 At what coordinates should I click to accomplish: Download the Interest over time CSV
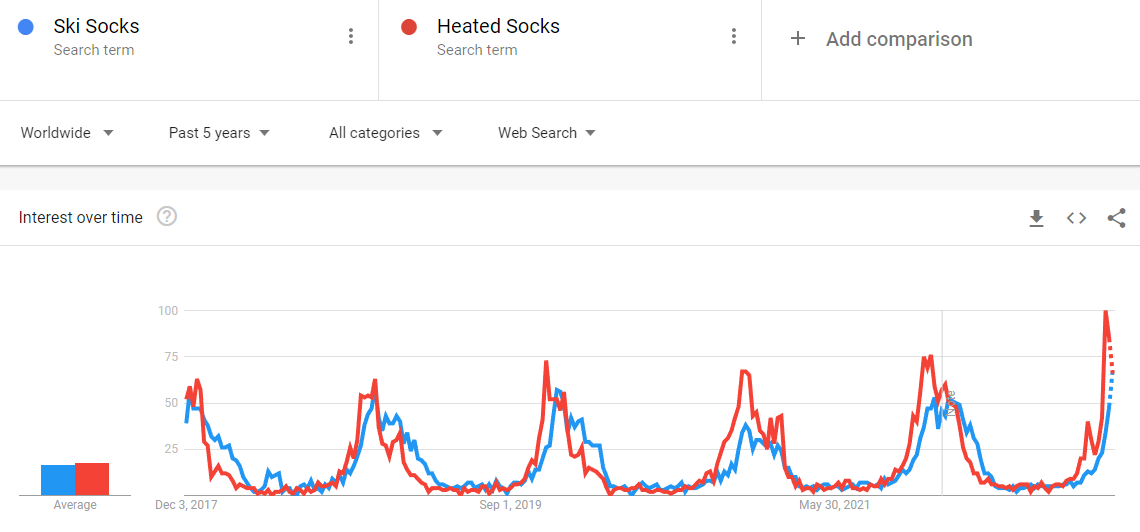[1036, 218]
